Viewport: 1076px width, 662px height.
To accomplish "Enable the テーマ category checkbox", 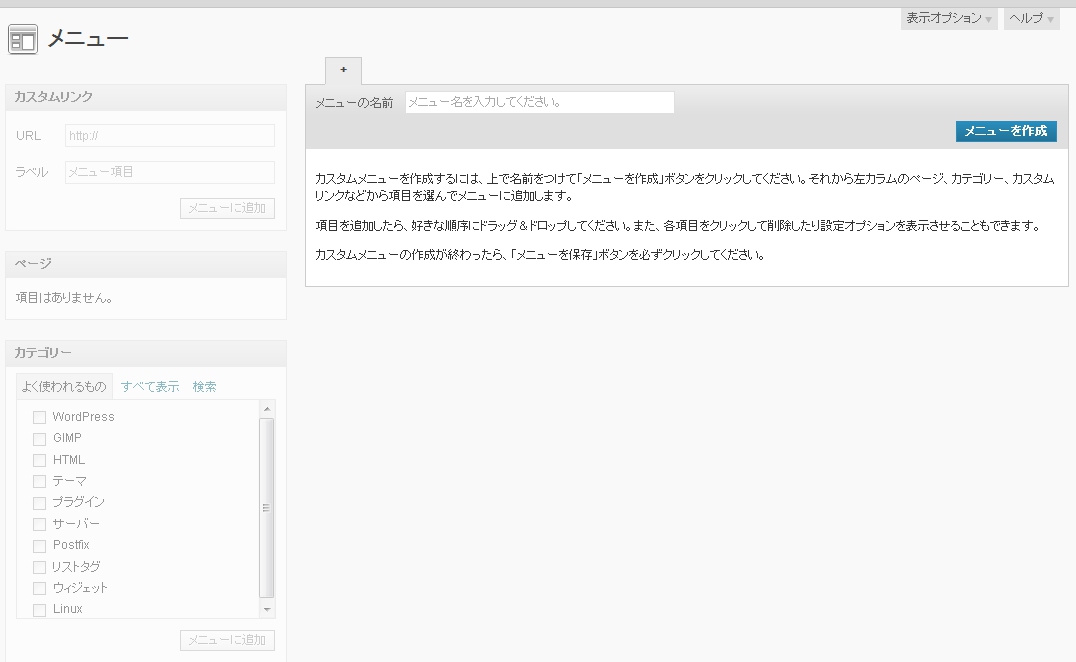I will point(39,480).
